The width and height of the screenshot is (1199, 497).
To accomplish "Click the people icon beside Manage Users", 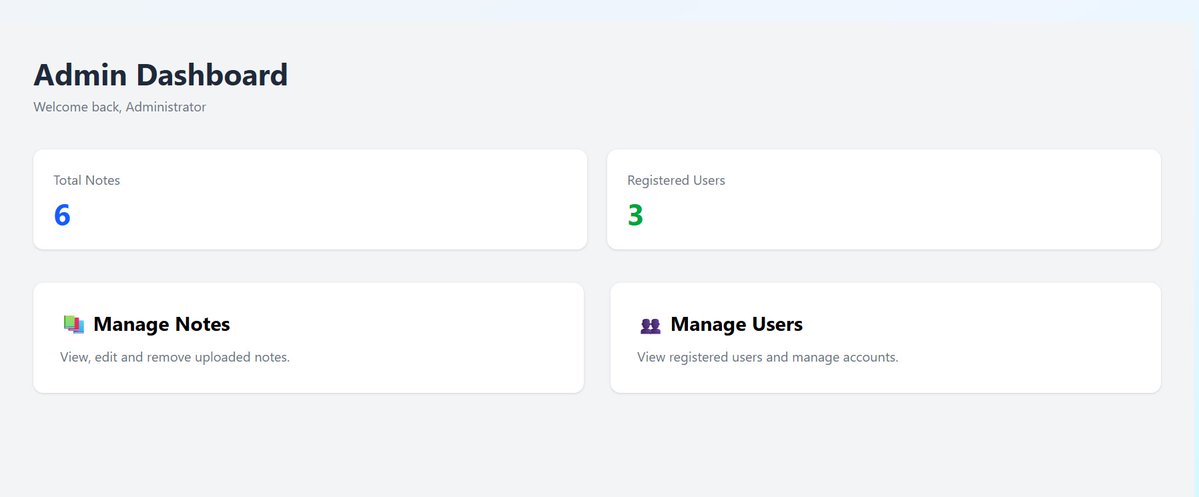I will [x=650, y=326].
